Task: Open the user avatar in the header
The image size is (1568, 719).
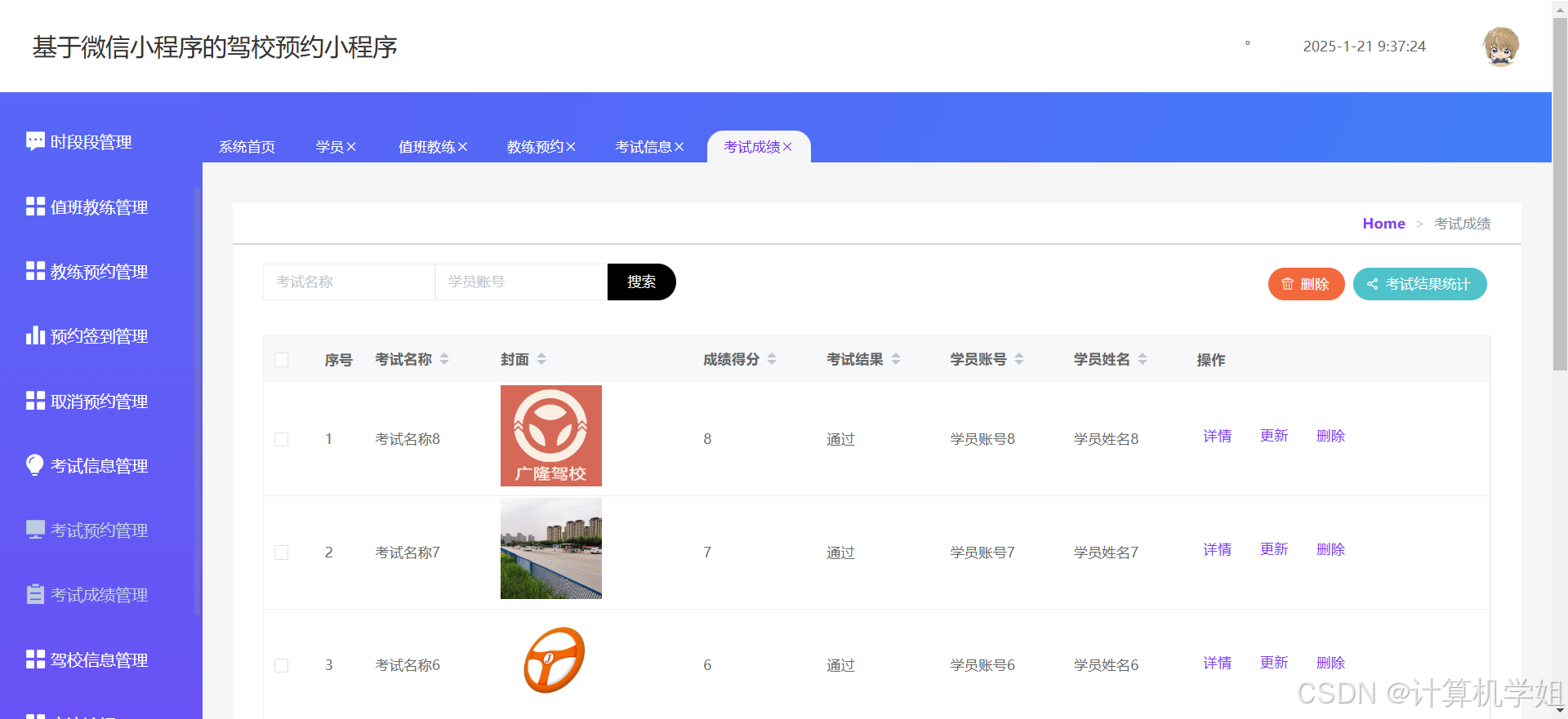Action: point(1501,47)
